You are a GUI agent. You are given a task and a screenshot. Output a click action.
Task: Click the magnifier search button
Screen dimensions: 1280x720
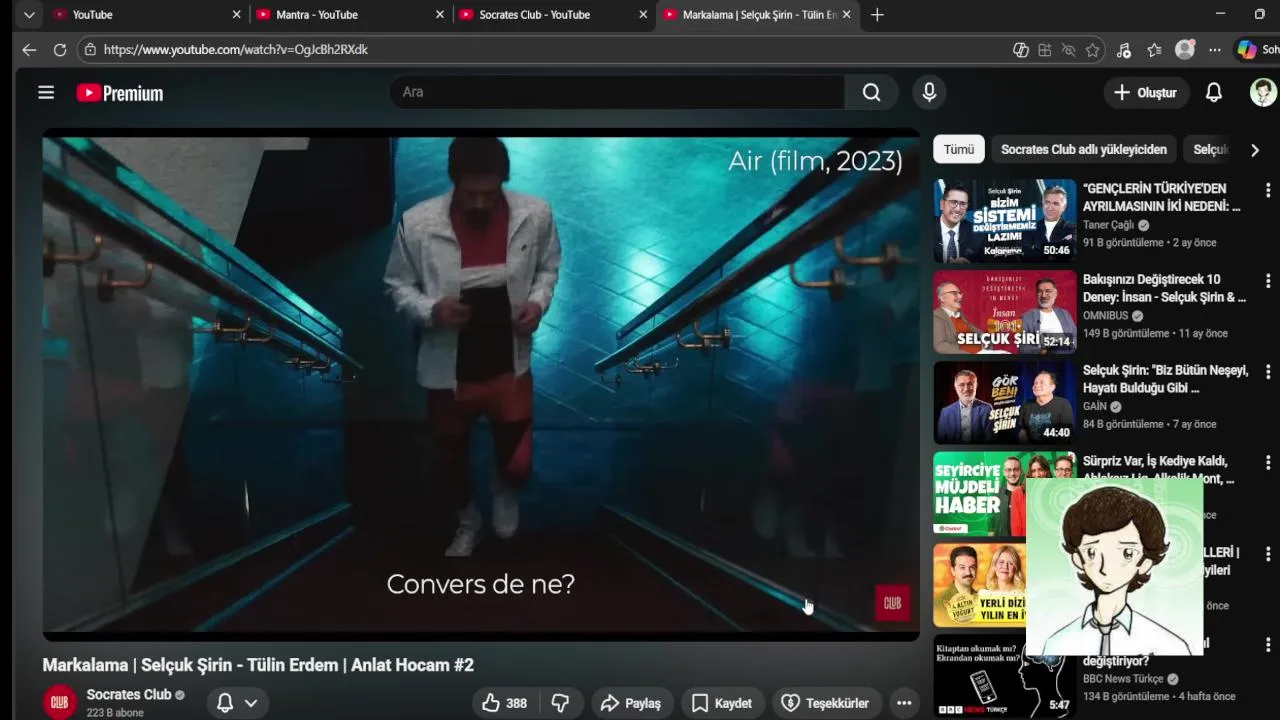[872, 92]
